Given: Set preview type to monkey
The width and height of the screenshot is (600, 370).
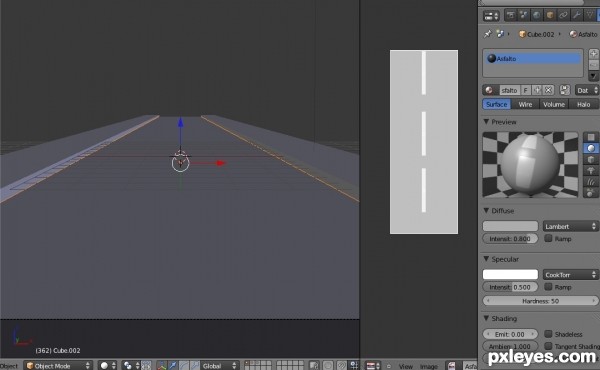Looking at the screenshot, I should click(x=591, y=170).
